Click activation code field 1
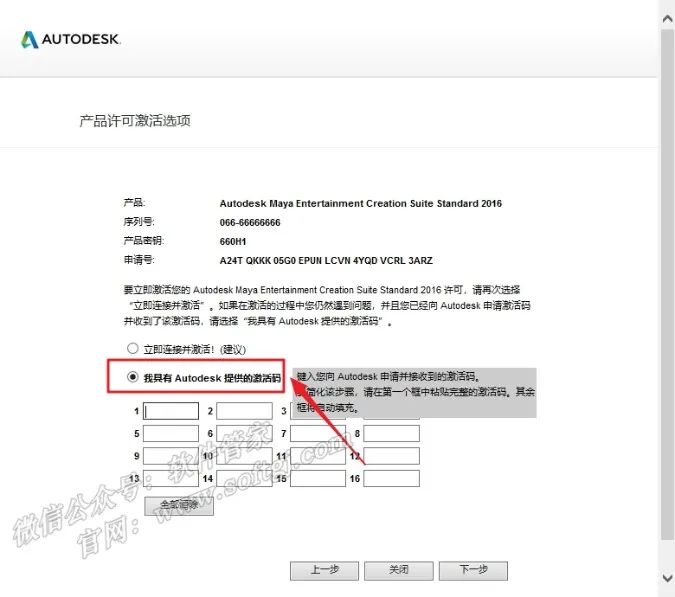Image resolution: width=675 pixels, height=597 pixels. 171,411
